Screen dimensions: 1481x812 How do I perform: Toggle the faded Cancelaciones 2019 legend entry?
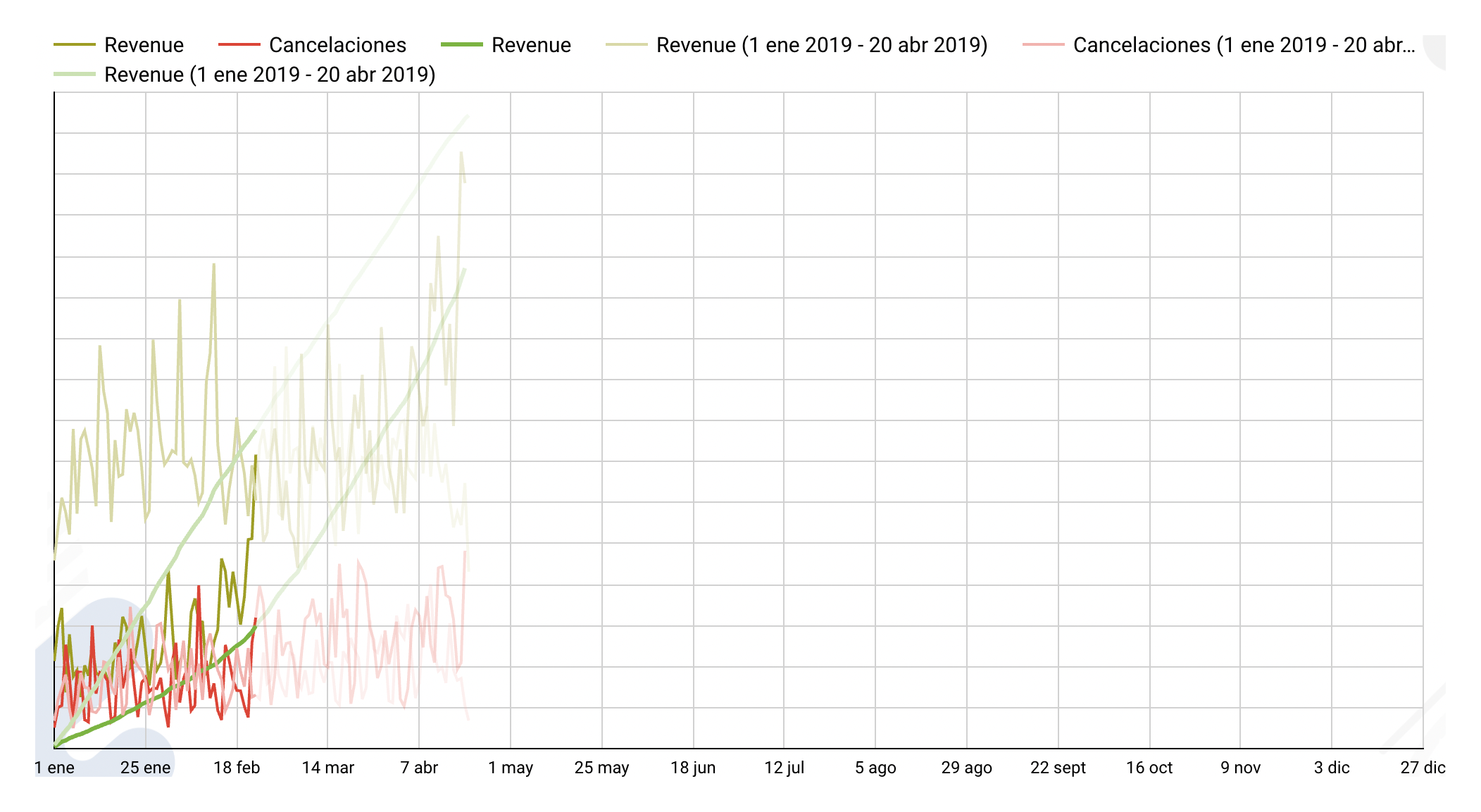[x=1243, y=45]
